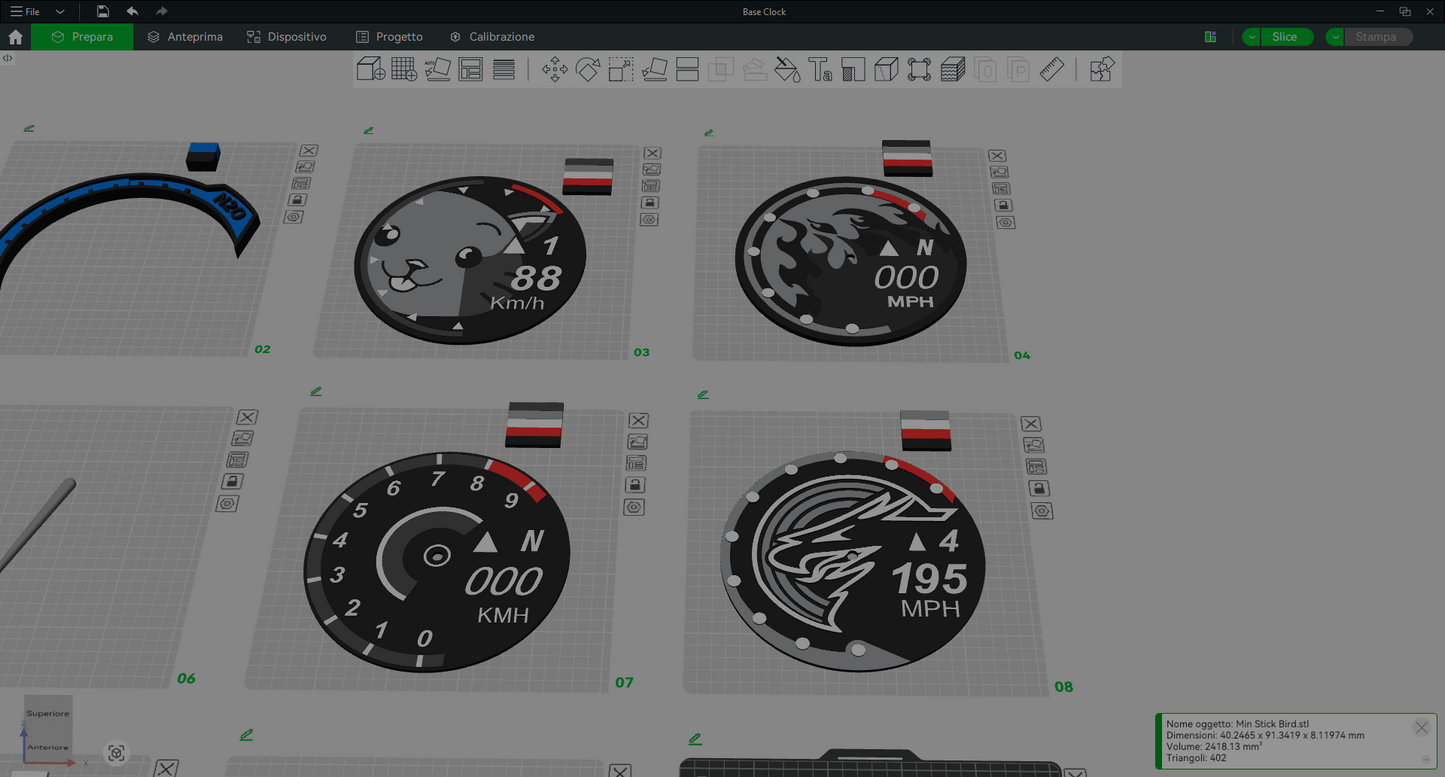Select the Lay on face tool
1445x777 pixels.
tap(654, 69)
